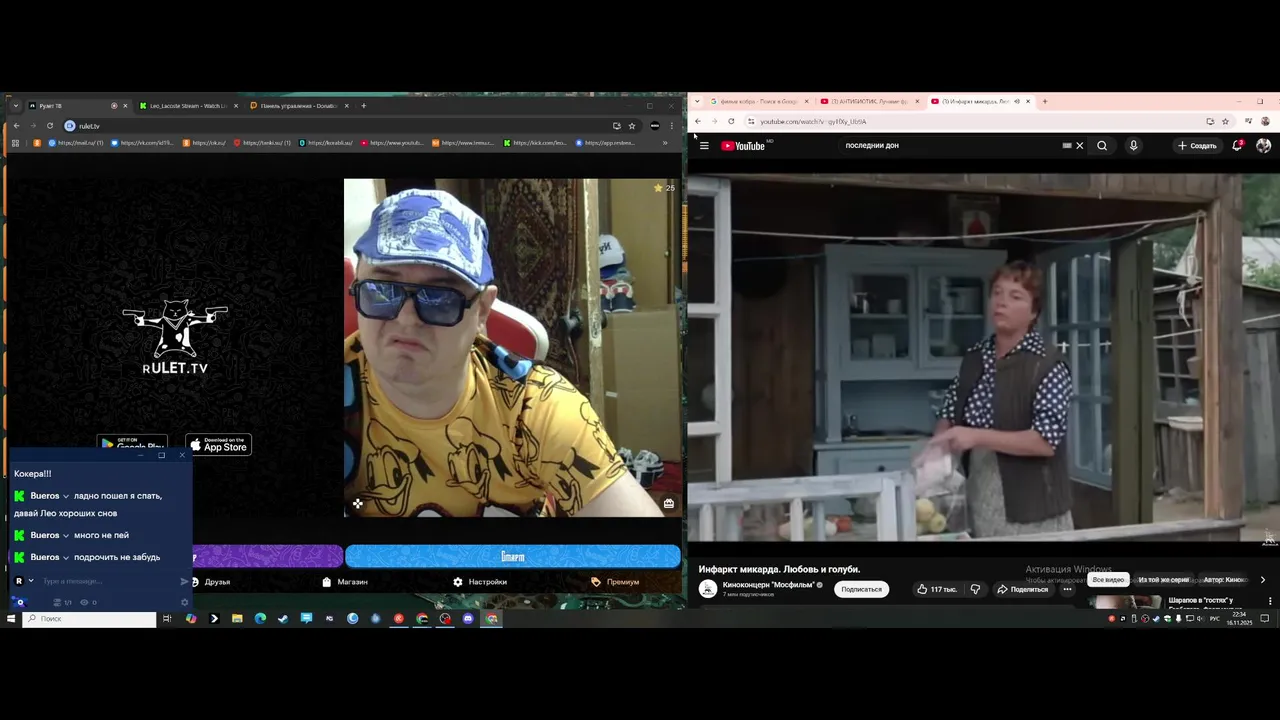The height and width of the screenshot is (720, 1280).
Task: Select the 'Все видео' chip
Action: [1108, 580]
